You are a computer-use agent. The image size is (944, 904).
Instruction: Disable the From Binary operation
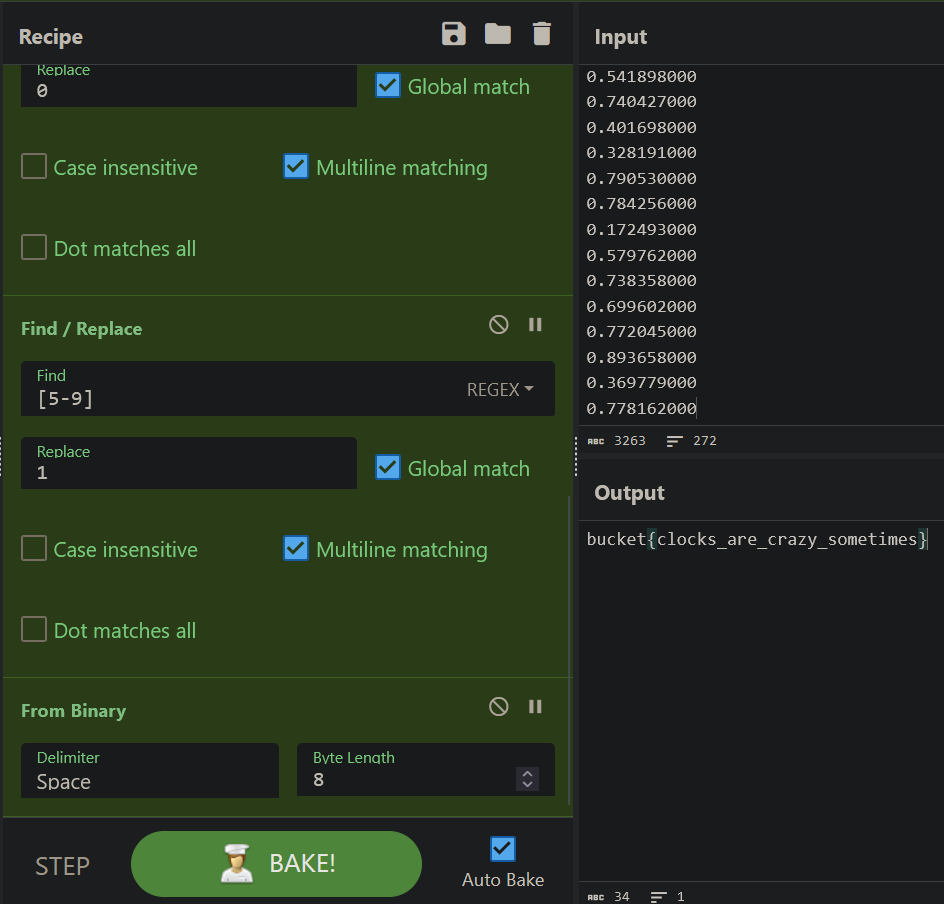[498, 707]
